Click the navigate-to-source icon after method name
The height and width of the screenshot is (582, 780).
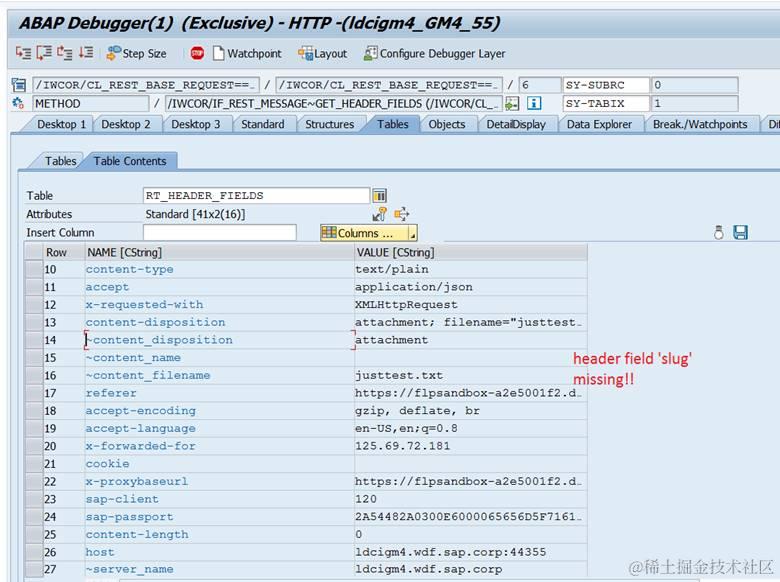[x=511, y=103]
